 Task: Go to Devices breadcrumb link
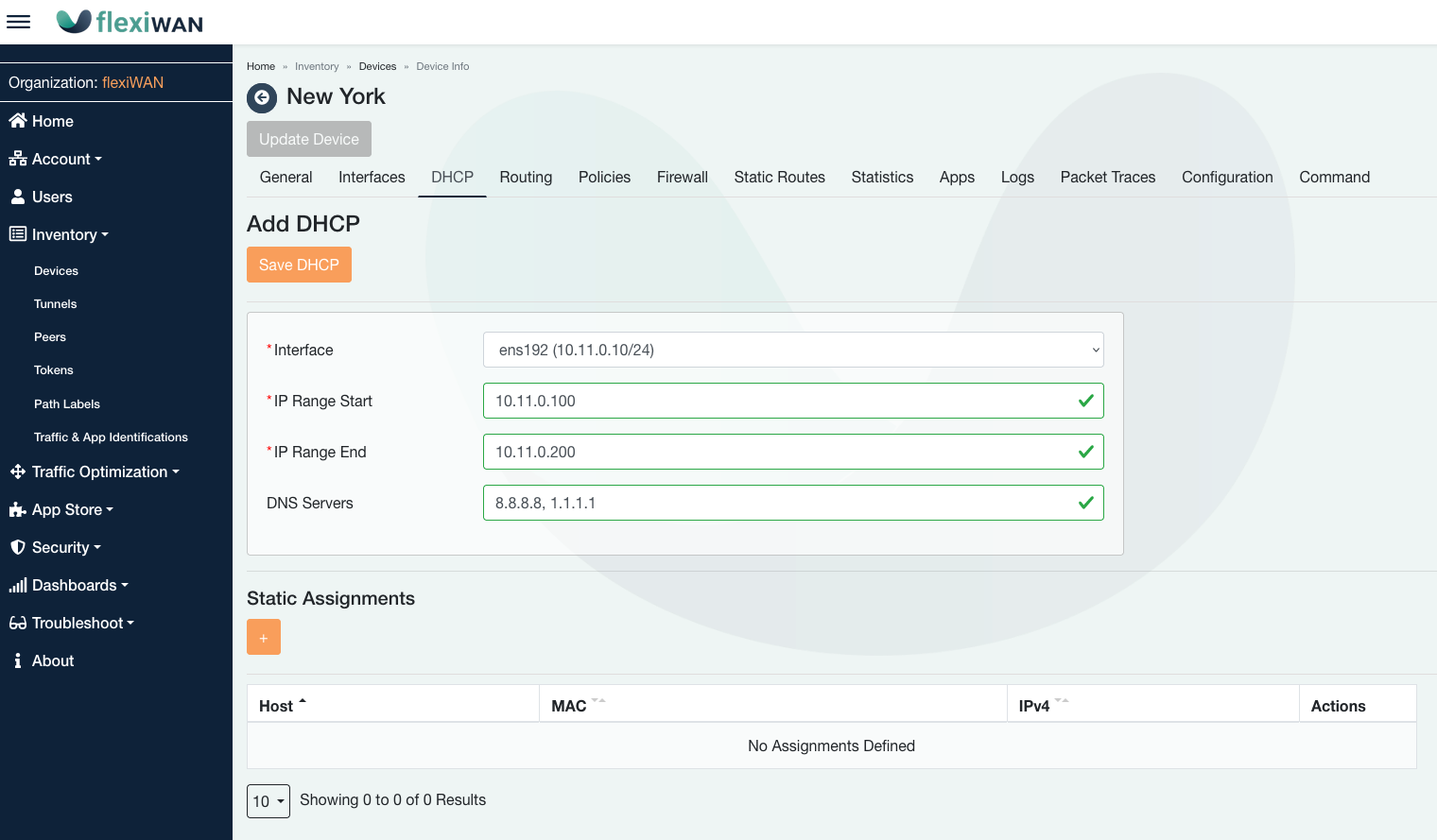tap(377, 66)
